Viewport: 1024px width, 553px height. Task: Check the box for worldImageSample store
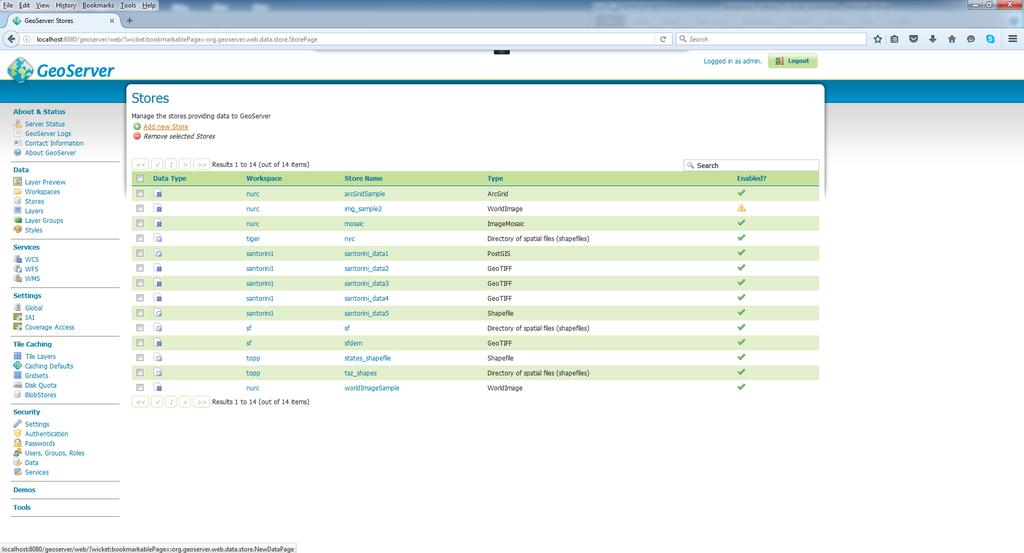[140, 387]
